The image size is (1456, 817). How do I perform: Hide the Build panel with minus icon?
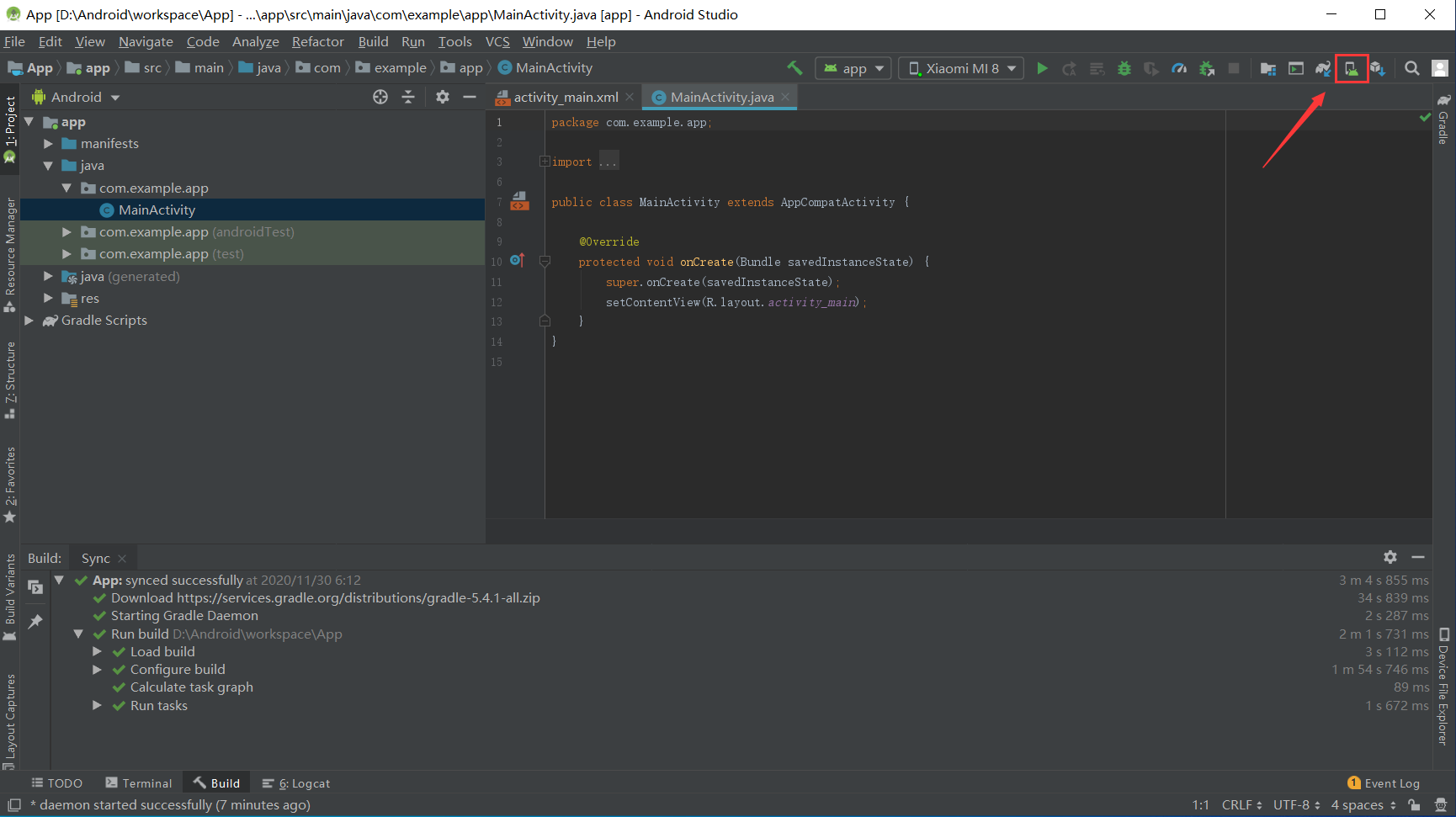tap(1418, 557)
